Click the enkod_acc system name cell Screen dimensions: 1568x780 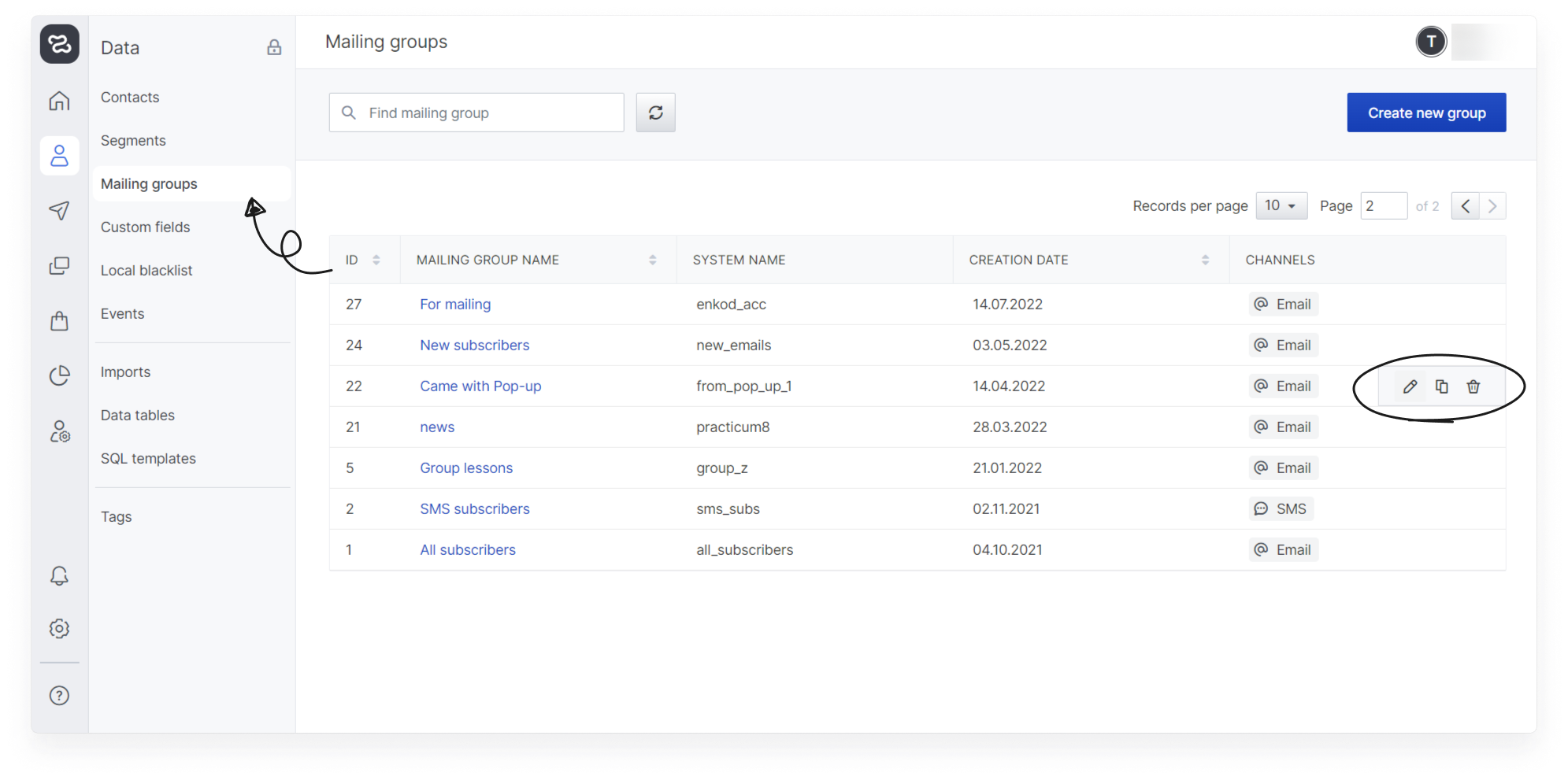coord(731,305)
